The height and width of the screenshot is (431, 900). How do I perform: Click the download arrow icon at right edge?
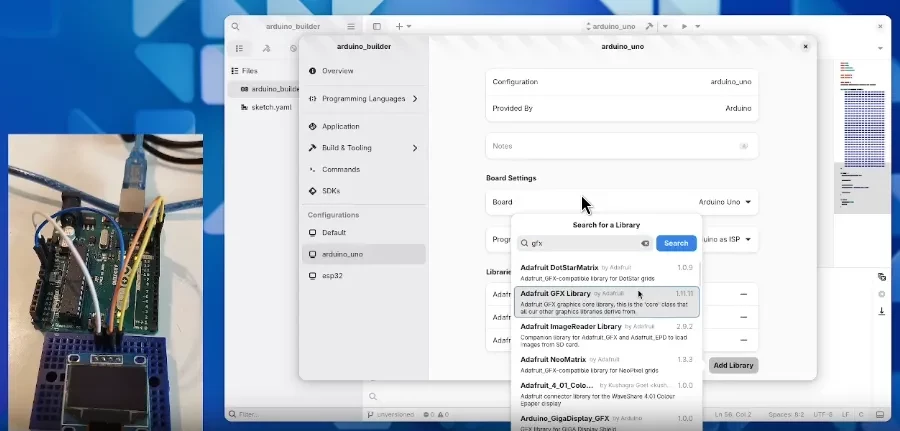coord(881,311)
